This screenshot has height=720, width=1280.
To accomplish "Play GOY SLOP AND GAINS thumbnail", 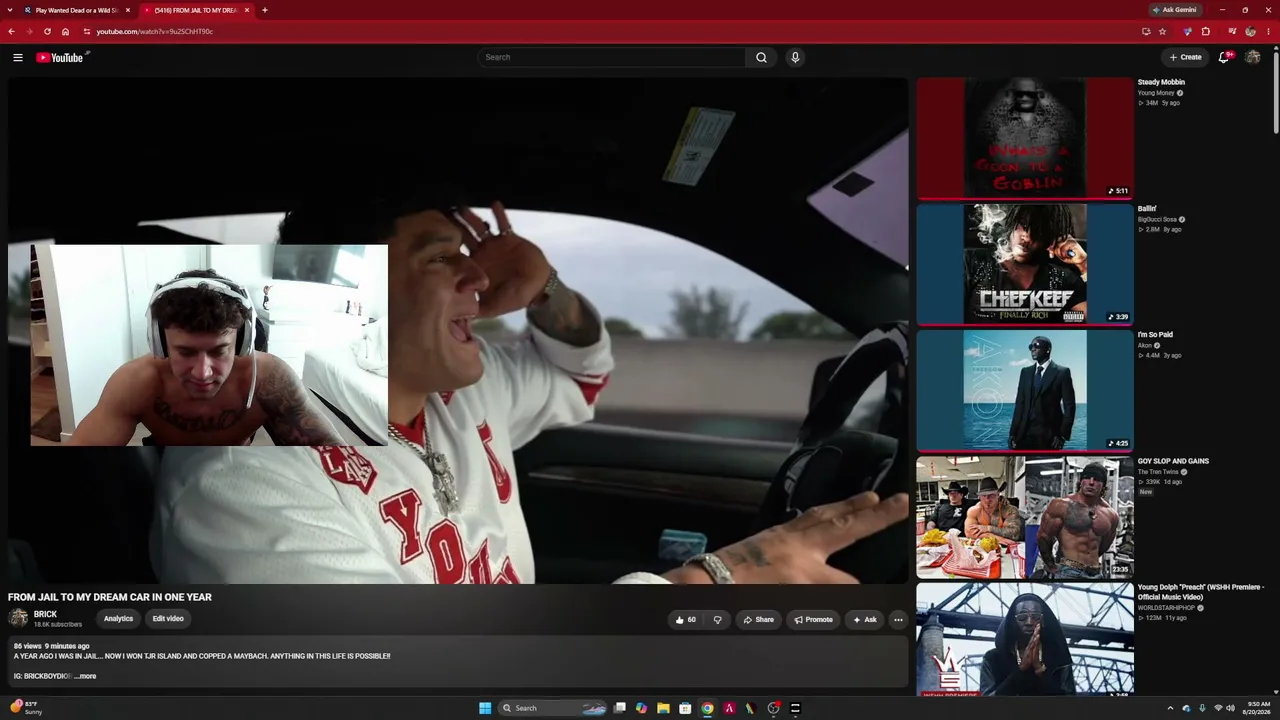I will [1025, 517].
